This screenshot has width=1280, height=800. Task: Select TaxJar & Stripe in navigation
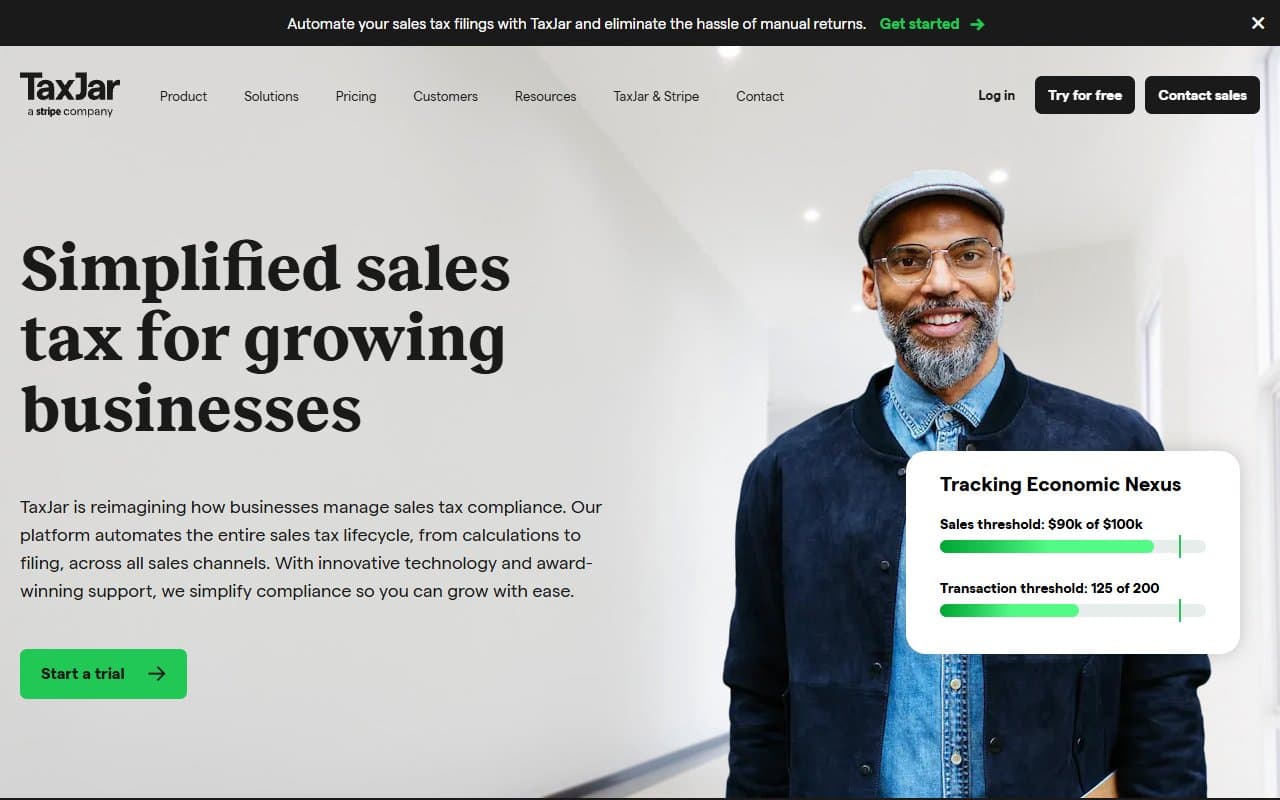656,96
